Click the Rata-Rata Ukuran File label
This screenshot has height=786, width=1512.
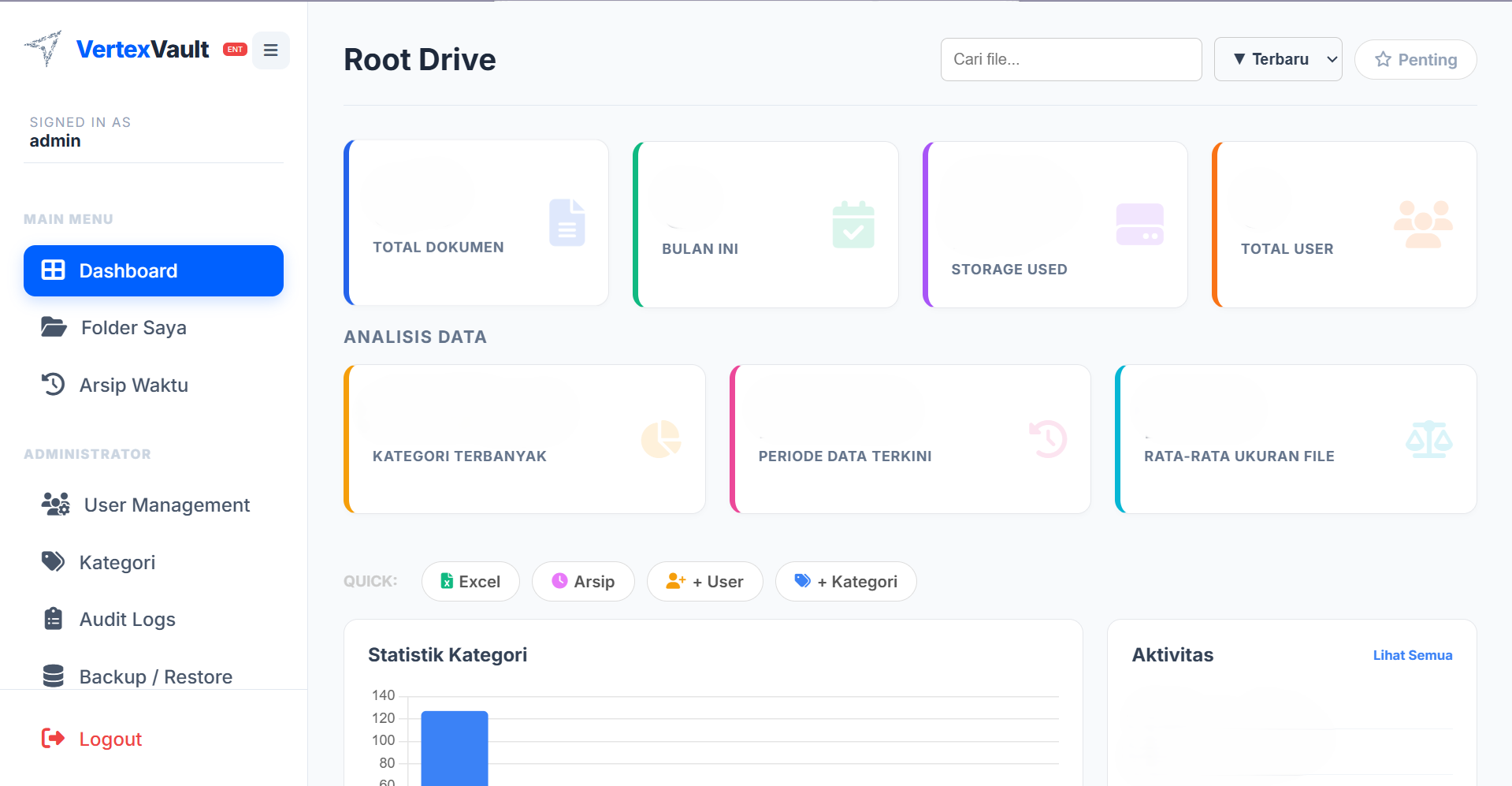click(x=1239, y=456)
